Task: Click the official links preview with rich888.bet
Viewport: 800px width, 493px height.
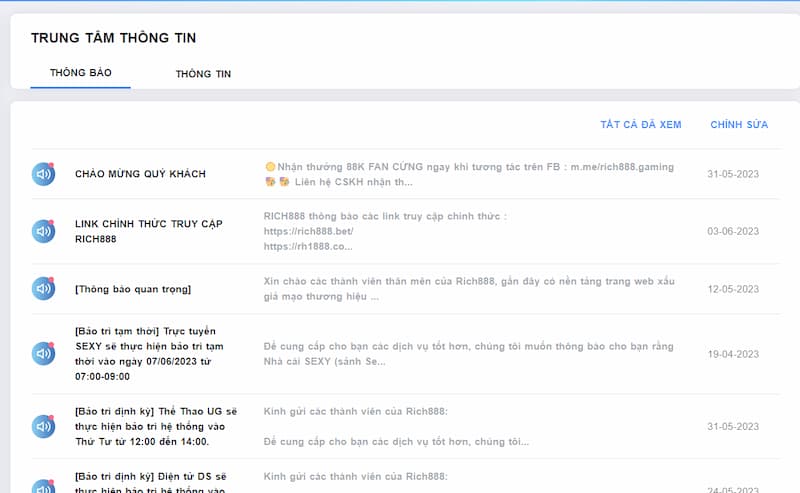Action: [x=385, y=231]
